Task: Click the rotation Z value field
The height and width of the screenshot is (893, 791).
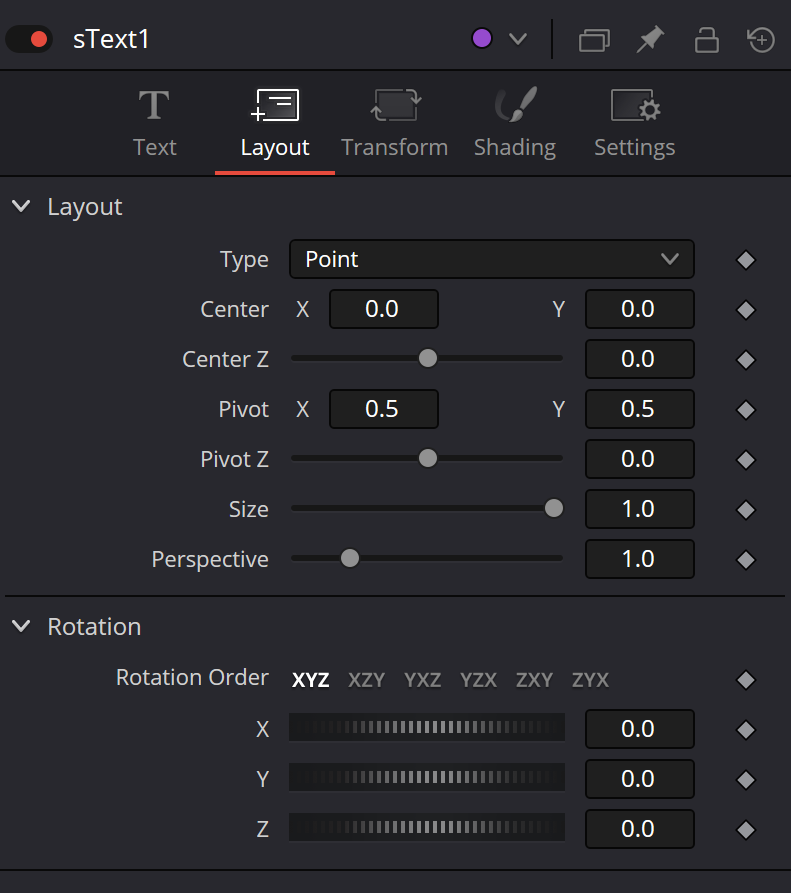Action: point(640,829)
